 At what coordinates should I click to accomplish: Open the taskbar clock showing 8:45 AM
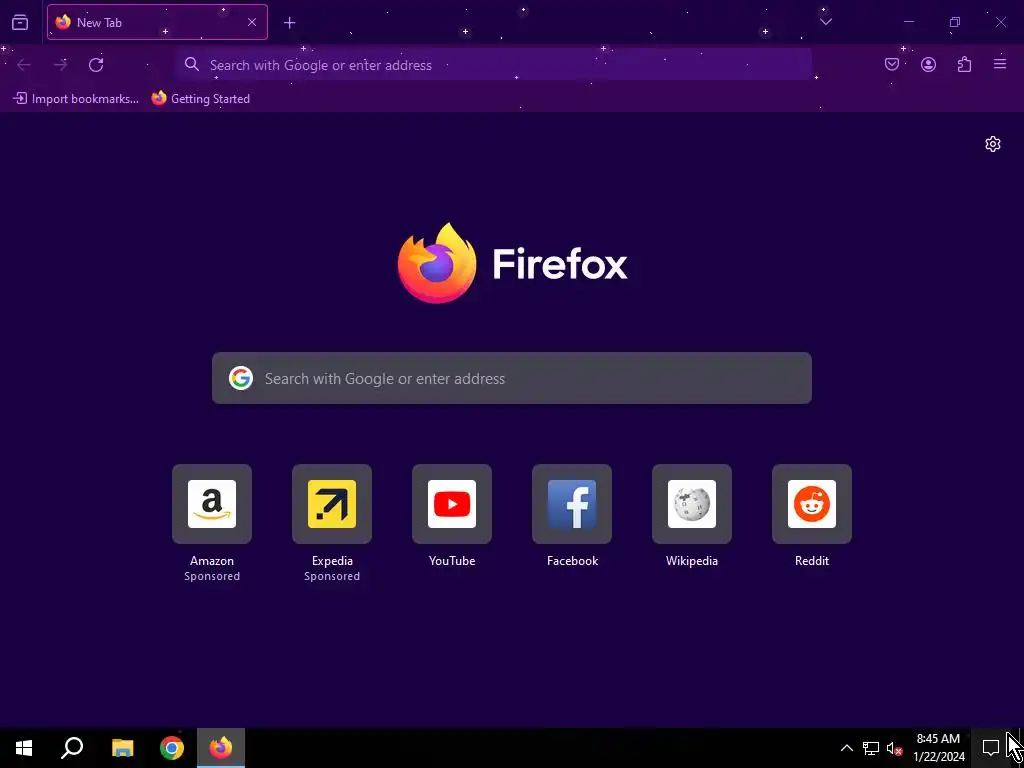[x=938, y=748]
